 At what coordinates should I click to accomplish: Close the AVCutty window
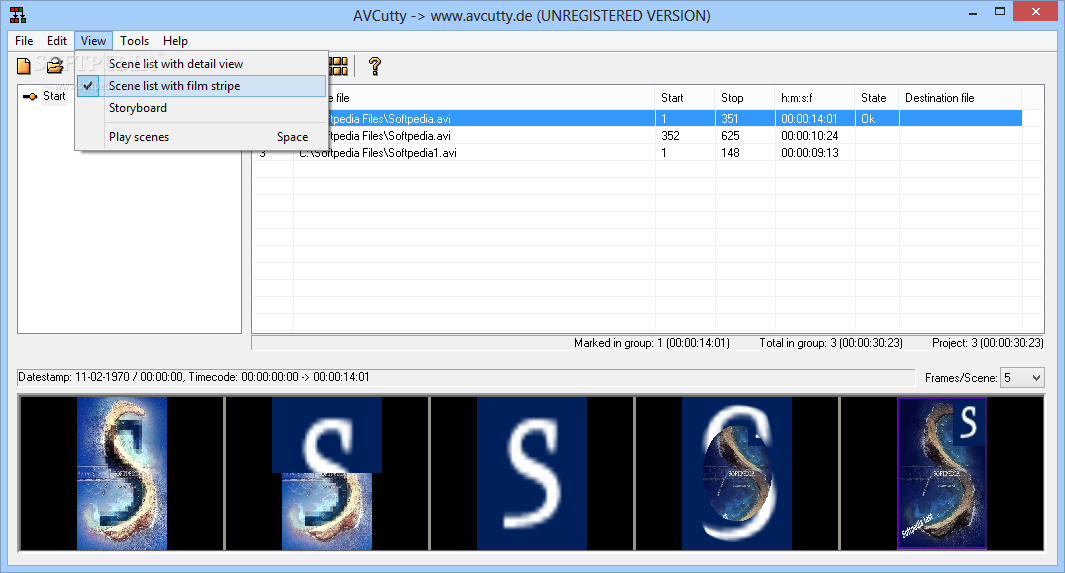(1036, 12)
